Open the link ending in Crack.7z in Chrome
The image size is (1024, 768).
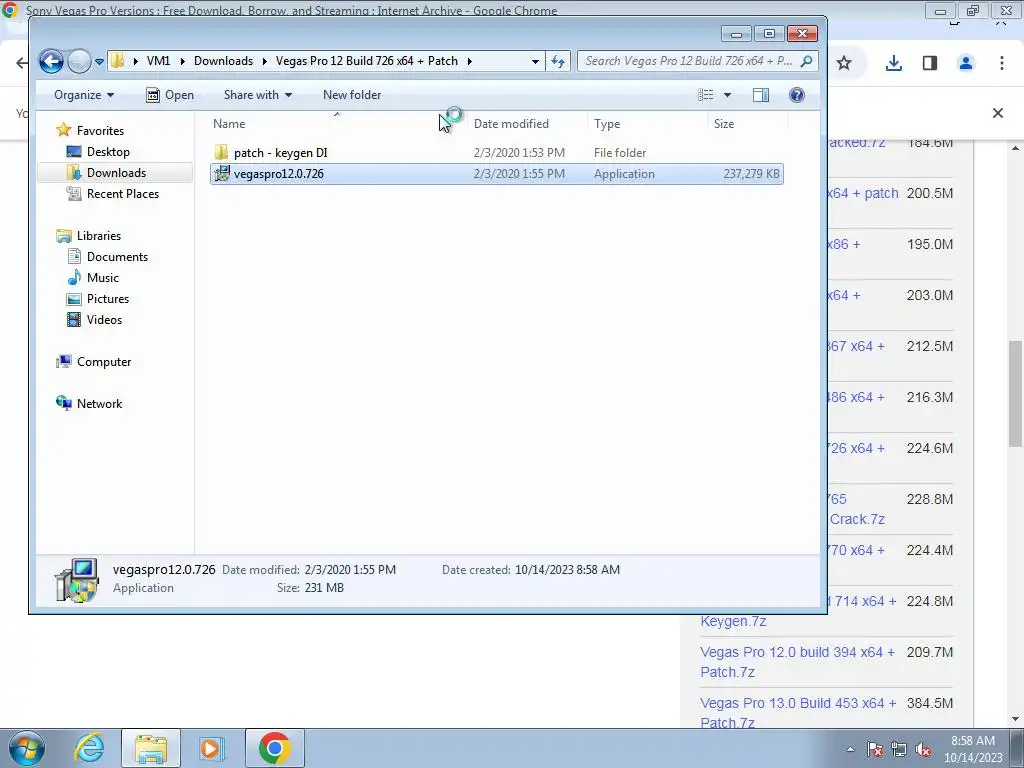[x=857, y=519]
